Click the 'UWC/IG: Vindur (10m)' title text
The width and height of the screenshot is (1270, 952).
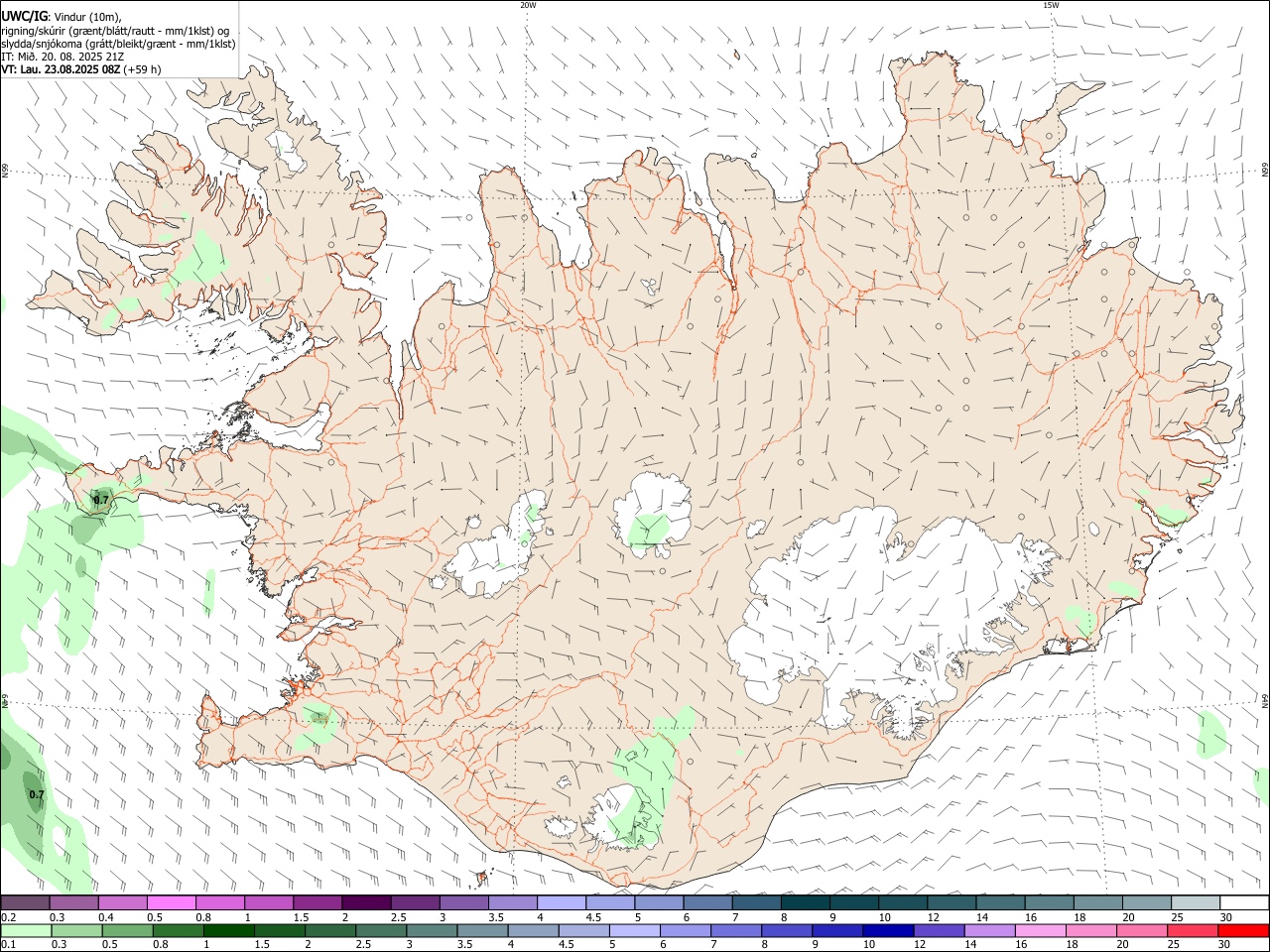(x=61, y=16)
